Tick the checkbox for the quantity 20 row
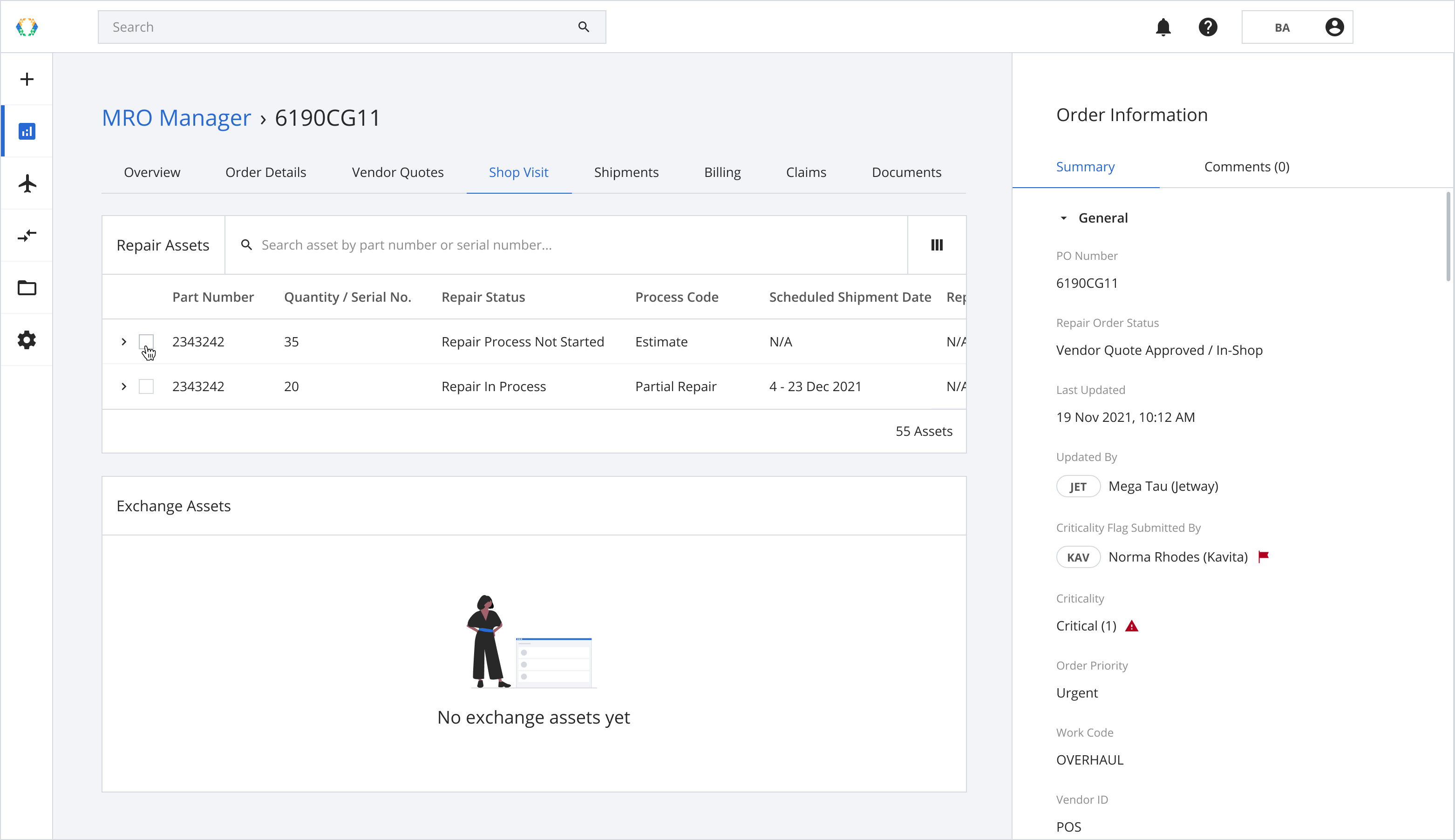Viewport: 1455px width, 840px height. pyautogui.click(x=146, y=386)
